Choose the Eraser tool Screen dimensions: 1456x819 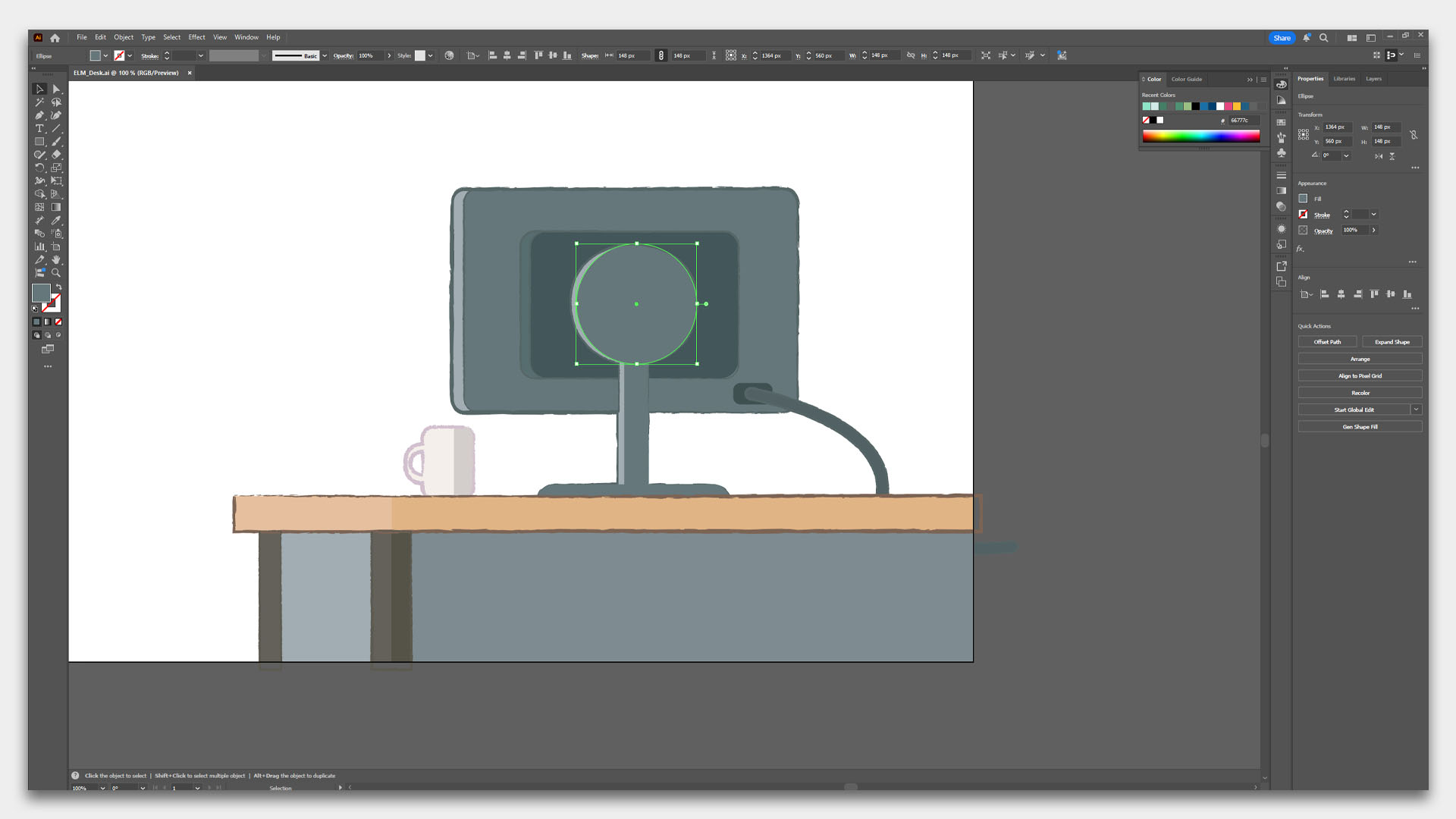[56, 155]
